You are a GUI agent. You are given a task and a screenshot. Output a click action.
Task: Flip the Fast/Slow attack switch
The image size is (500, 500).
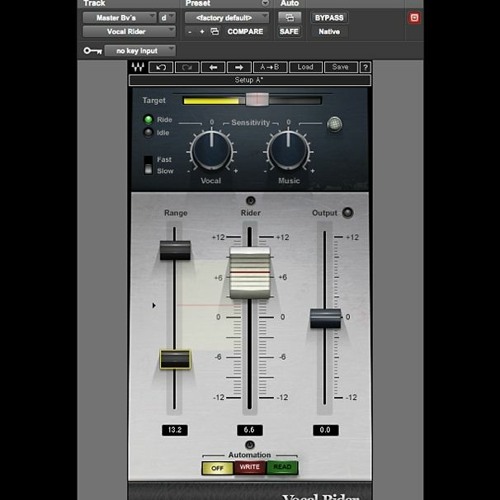148,165
